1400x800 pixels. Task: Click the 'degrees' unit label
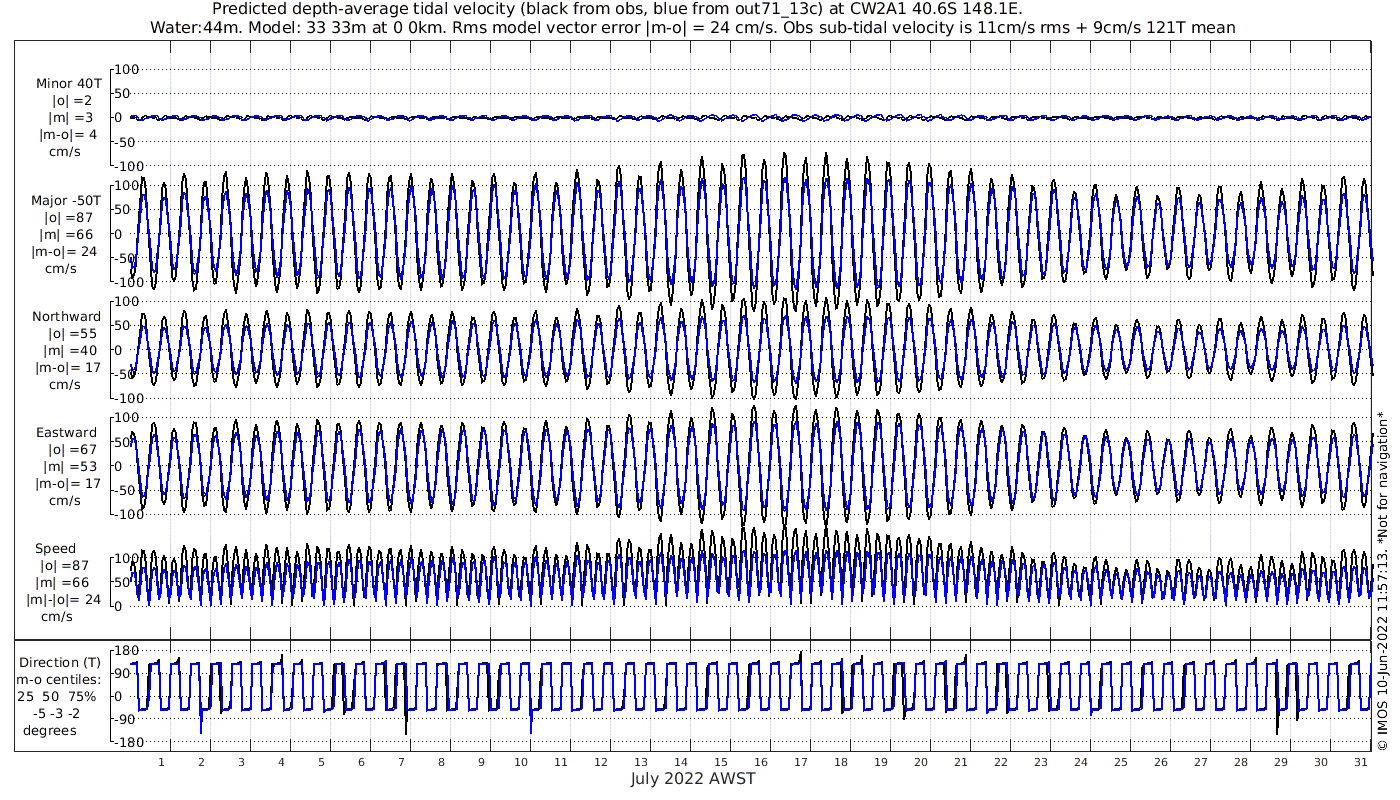coord(51,729)
